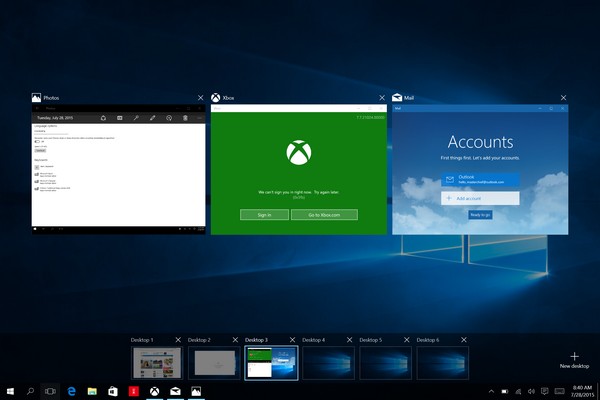The width and height of the screenshot is (600, 400).
Task: Switch to Xbox app in taskbar
Action: (155, 391)
